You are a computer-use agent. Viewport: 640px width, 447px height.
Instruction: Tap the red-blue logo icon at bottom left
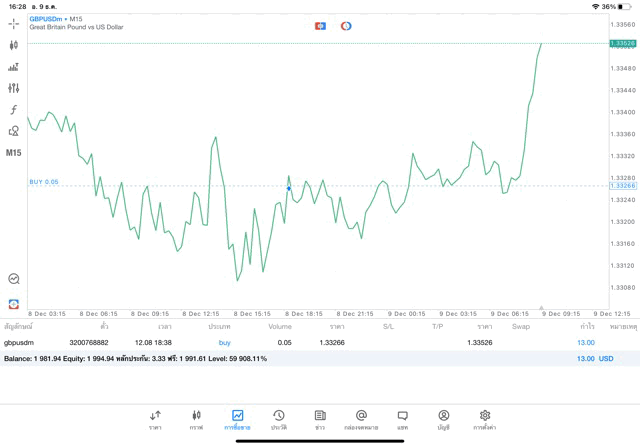pos(14,302)
